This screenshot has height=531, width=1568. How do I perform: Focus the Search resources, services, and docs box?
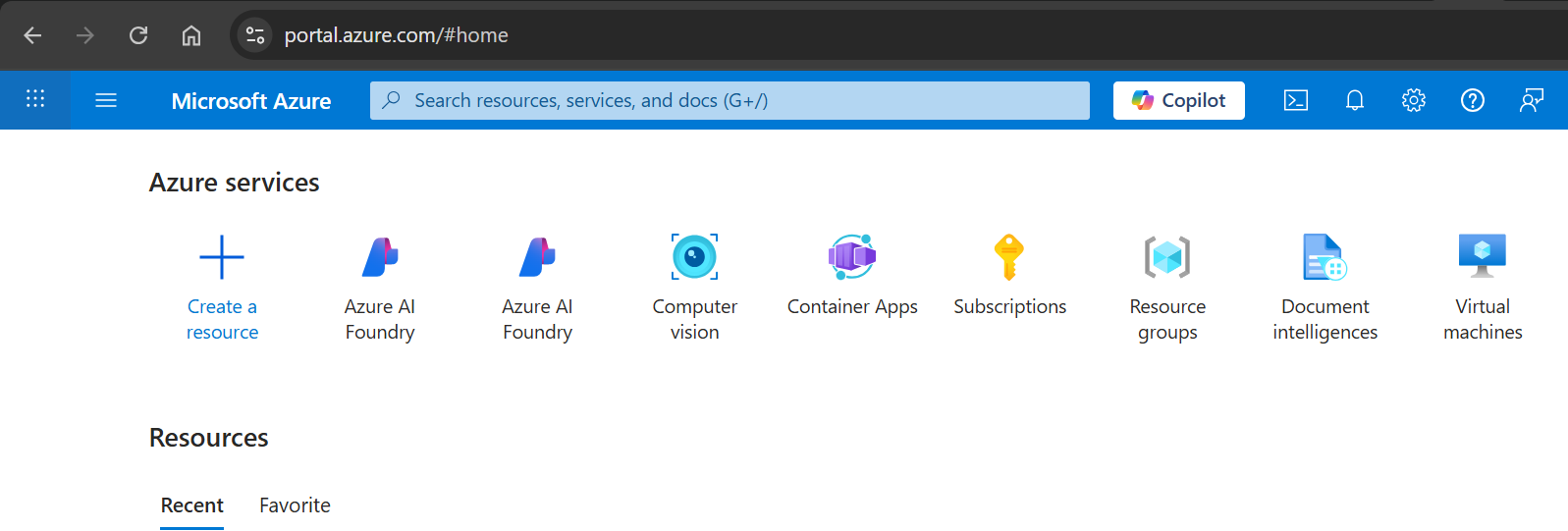click(x=730, y=100)
